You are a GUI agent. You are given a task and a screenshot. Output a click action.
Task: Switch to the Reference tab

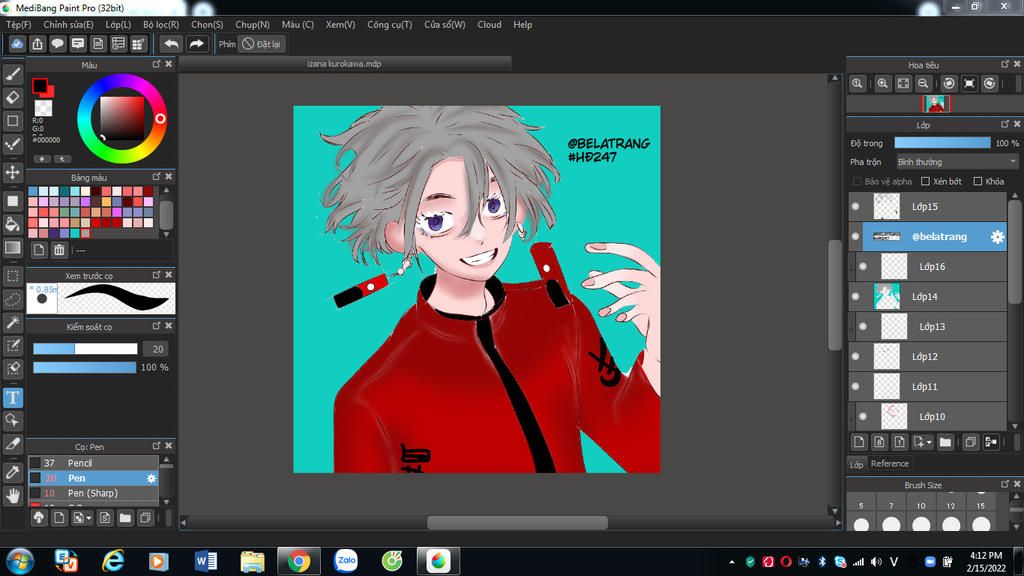[889, 464]
